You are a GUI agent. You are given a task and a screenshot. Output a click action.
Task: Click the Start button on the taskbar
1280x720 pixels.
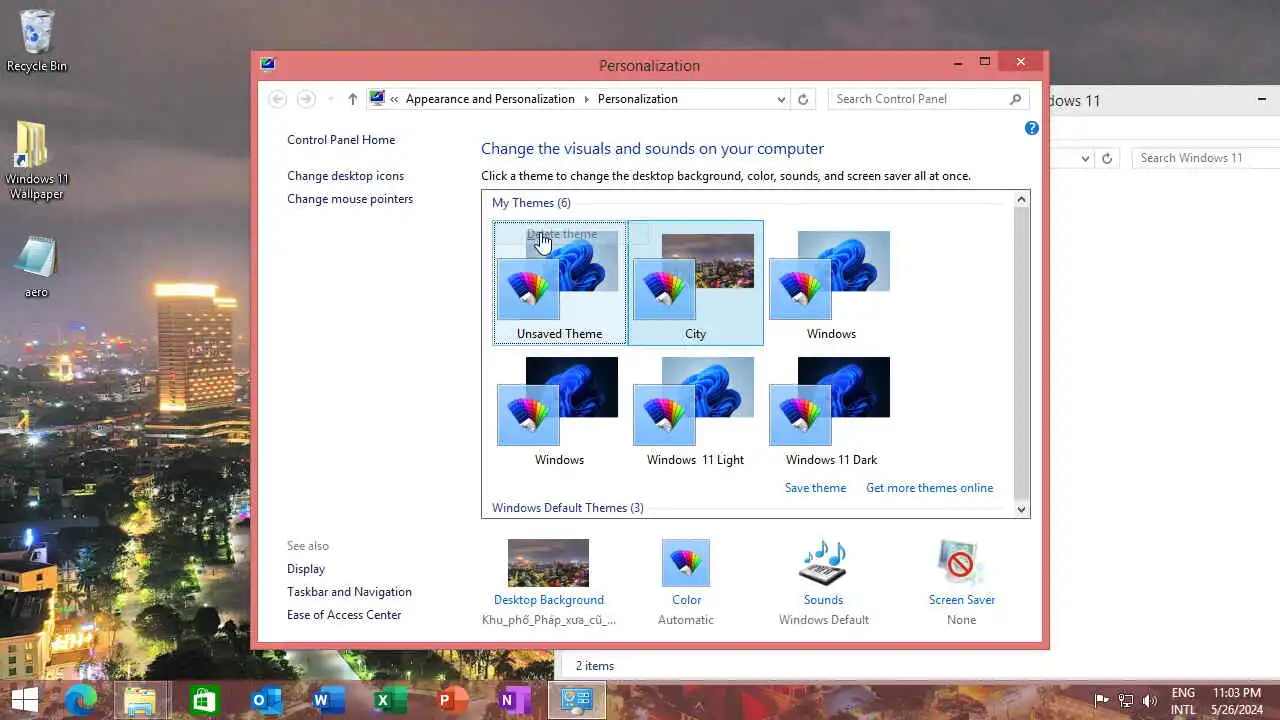[24, 700]
